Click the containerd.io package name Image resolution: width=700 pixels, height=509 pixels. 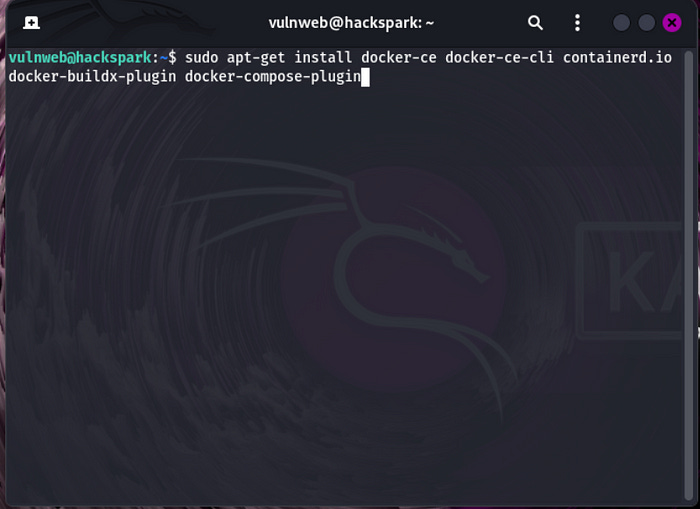click(617, 58)
